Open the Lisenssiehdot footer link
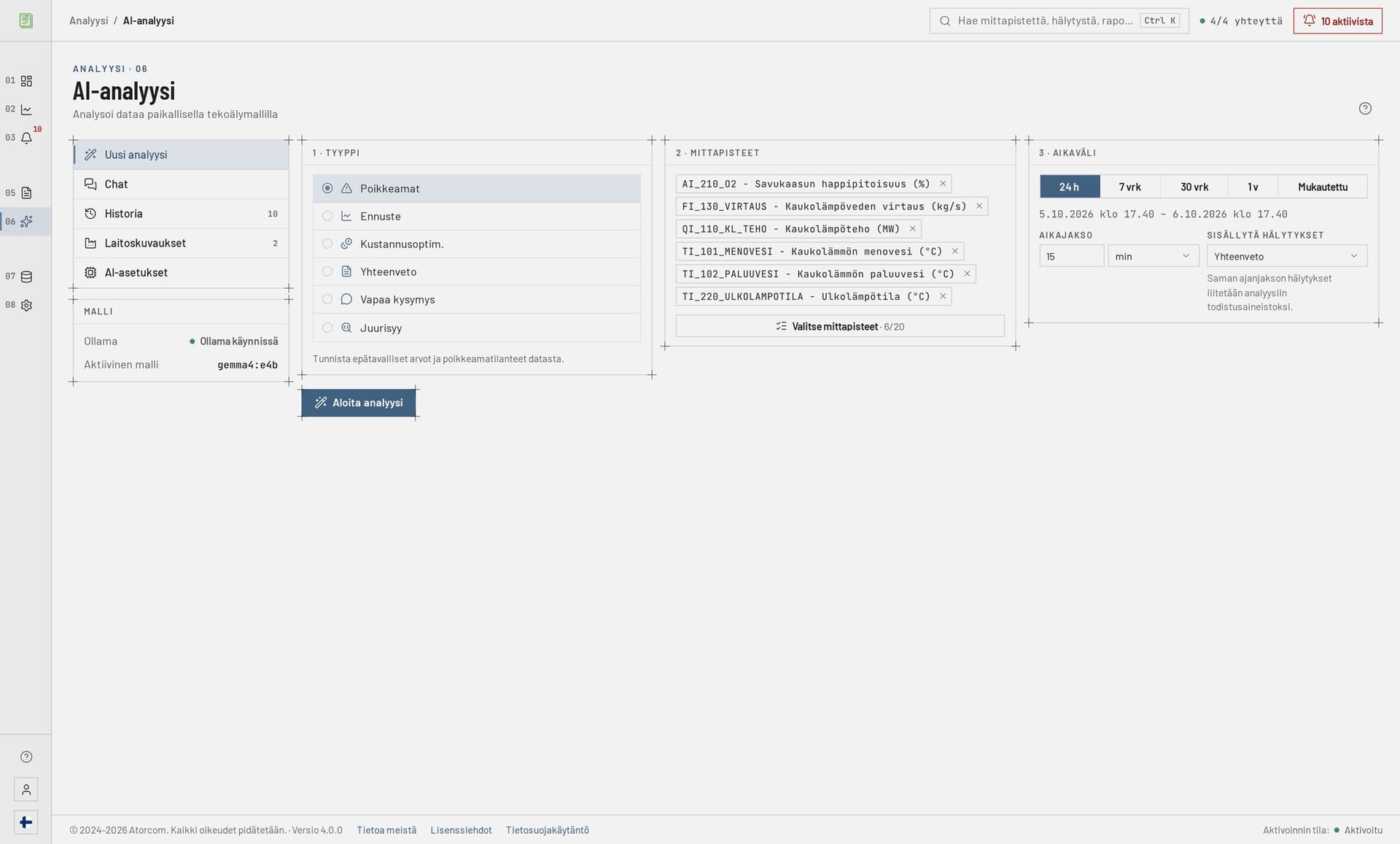This screenshot has width=1400, height=844. [461, 830]
